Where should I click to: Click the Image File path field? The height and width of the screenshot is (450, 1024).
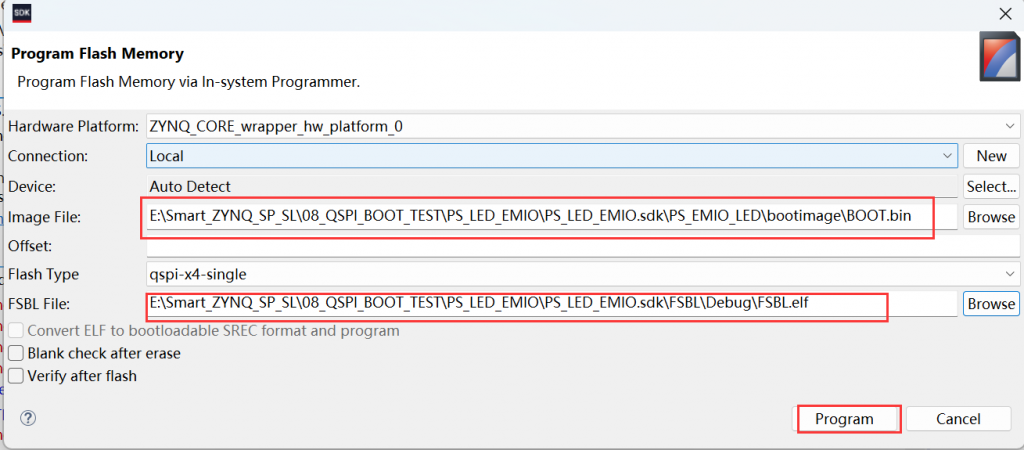coord(538,216)
